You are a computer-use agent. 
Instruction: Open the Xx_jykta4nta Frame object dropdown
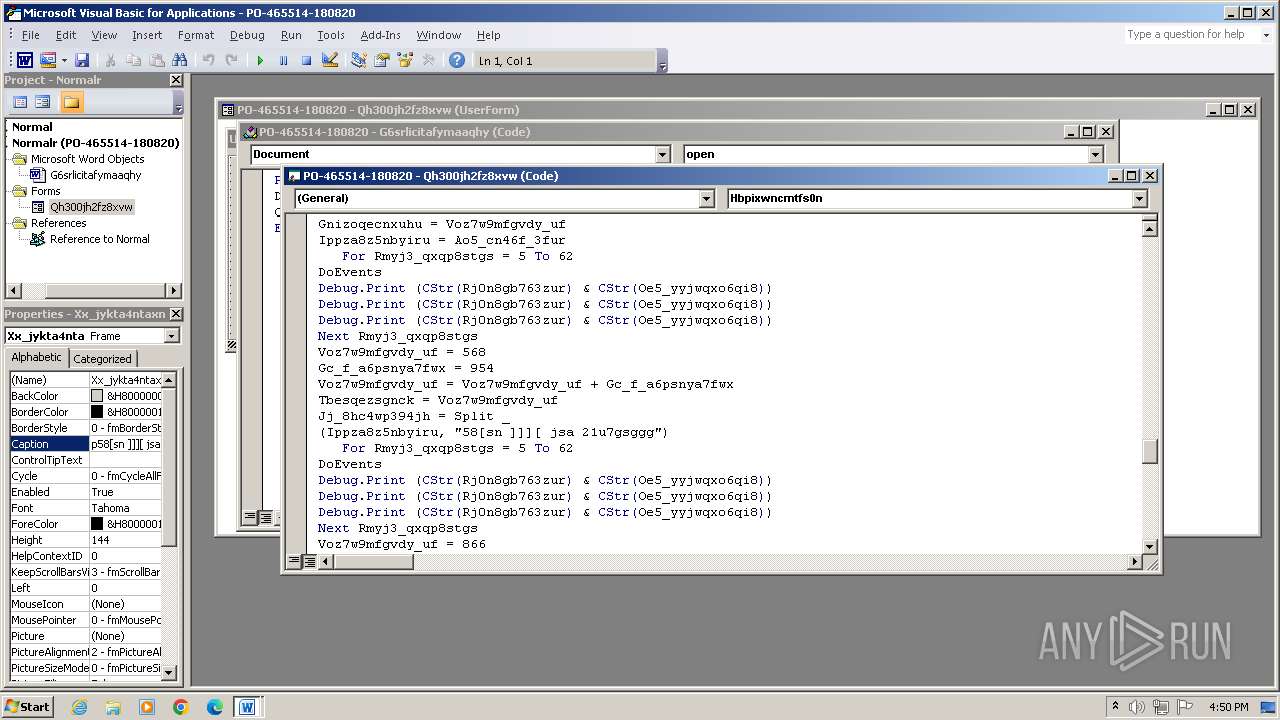171,336
